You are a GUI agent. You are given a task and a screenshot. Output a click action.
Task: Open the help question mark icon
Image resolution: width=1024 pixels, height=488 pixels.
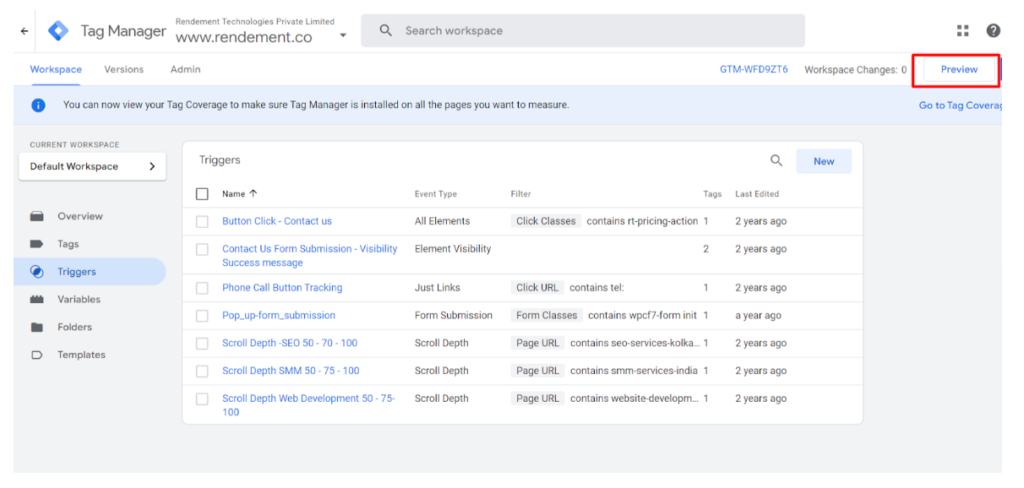coord(993,30)
